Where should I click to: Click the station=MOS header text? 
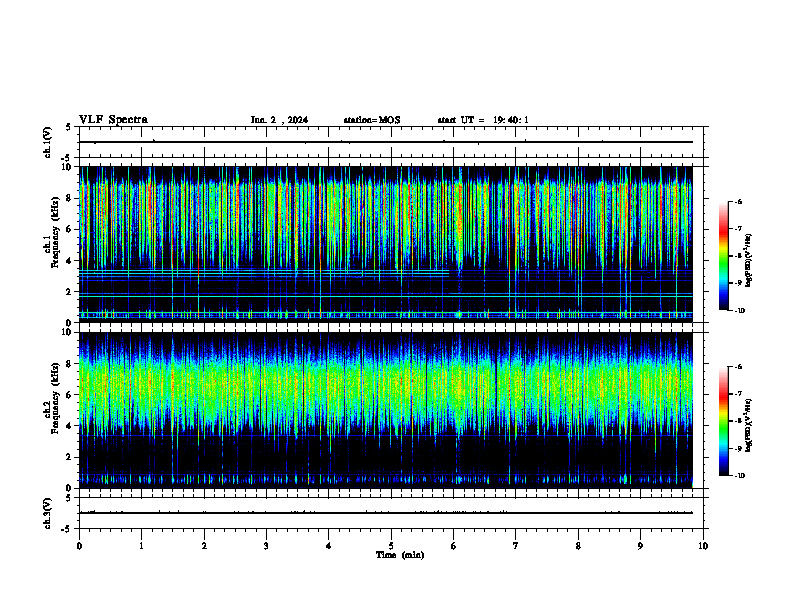point(372,120)
